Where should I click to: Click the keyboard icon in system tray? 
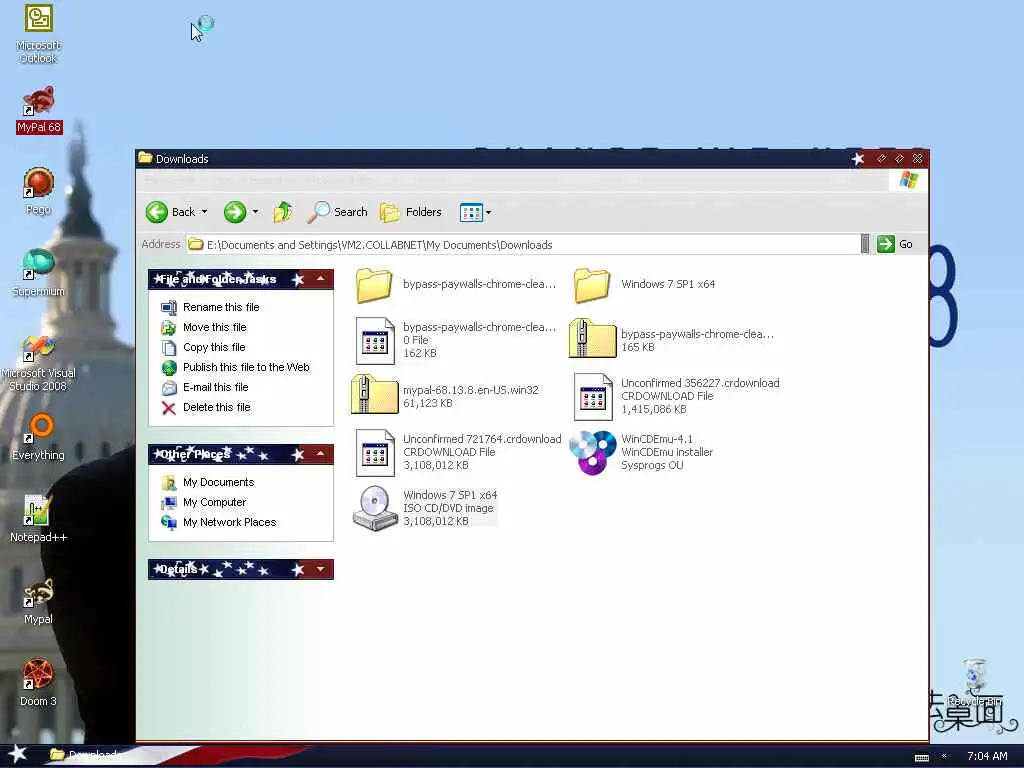point(921,757)
